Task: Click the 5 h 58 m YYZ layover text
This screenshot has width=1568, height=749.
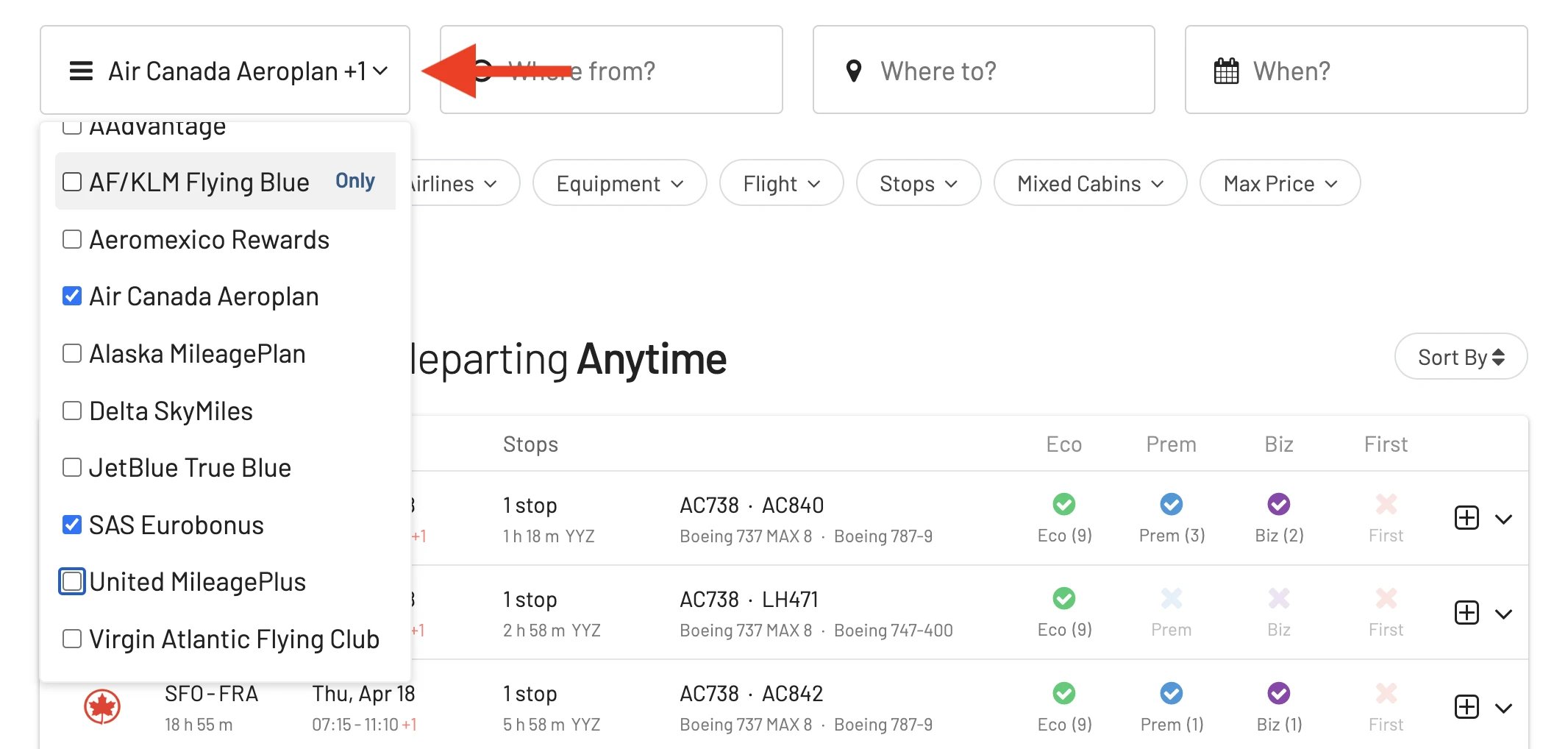Action: pyautogui.click(x=552, y=725)
